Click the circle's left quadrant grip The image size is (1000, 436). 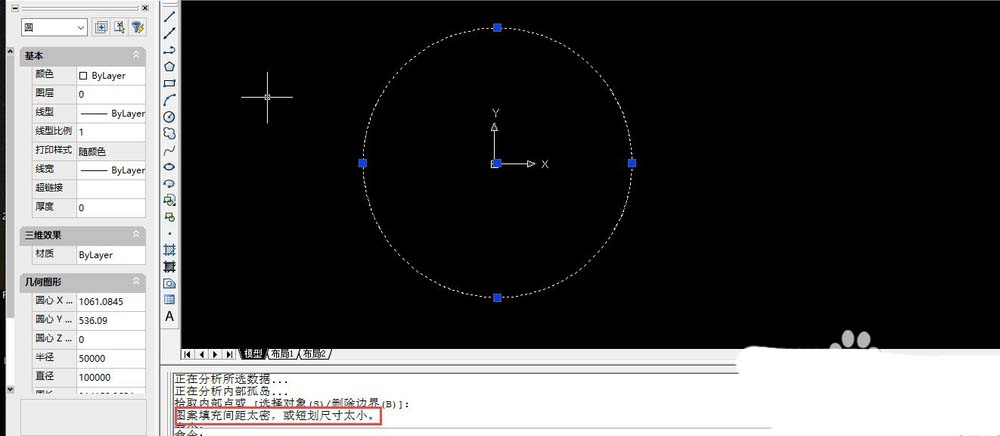tap(363, 163)
